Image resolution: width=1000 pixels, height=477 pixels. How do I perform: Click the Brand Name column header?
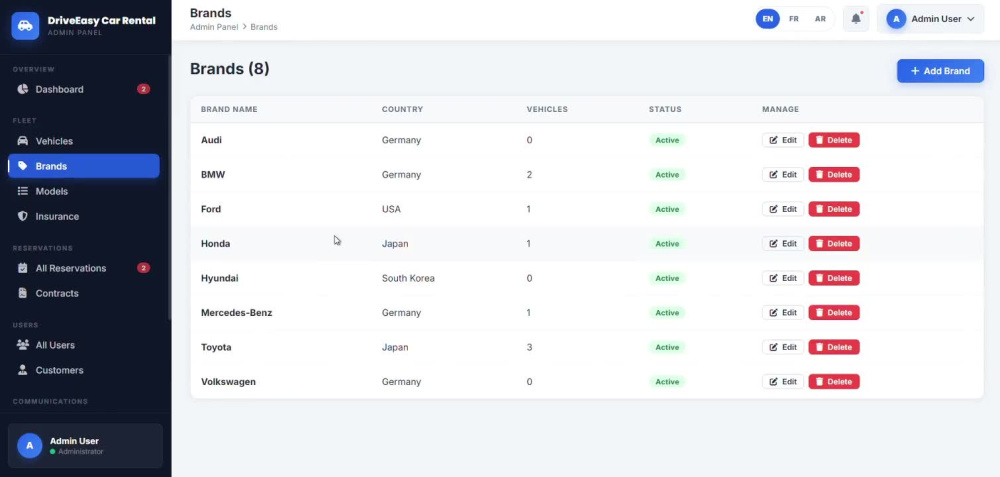(229, 109)
